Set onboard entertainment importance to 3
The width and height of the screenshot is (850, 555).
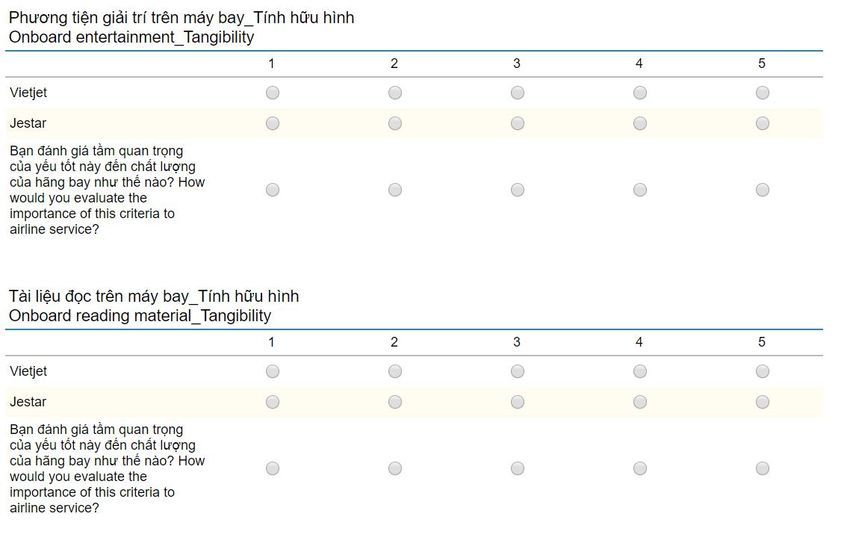(517, 190)
